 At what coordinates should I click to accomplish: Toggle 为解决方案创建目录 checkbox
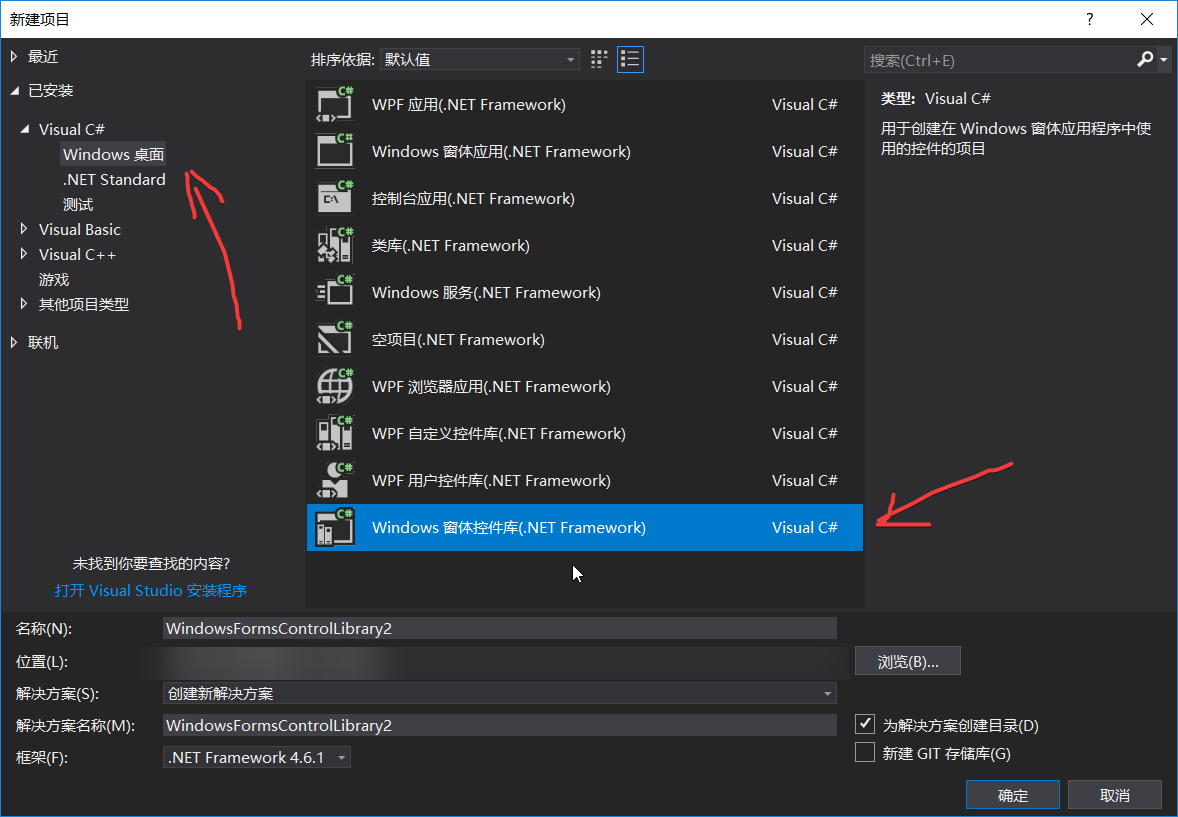pyautogui.click(x=865, y=725)
